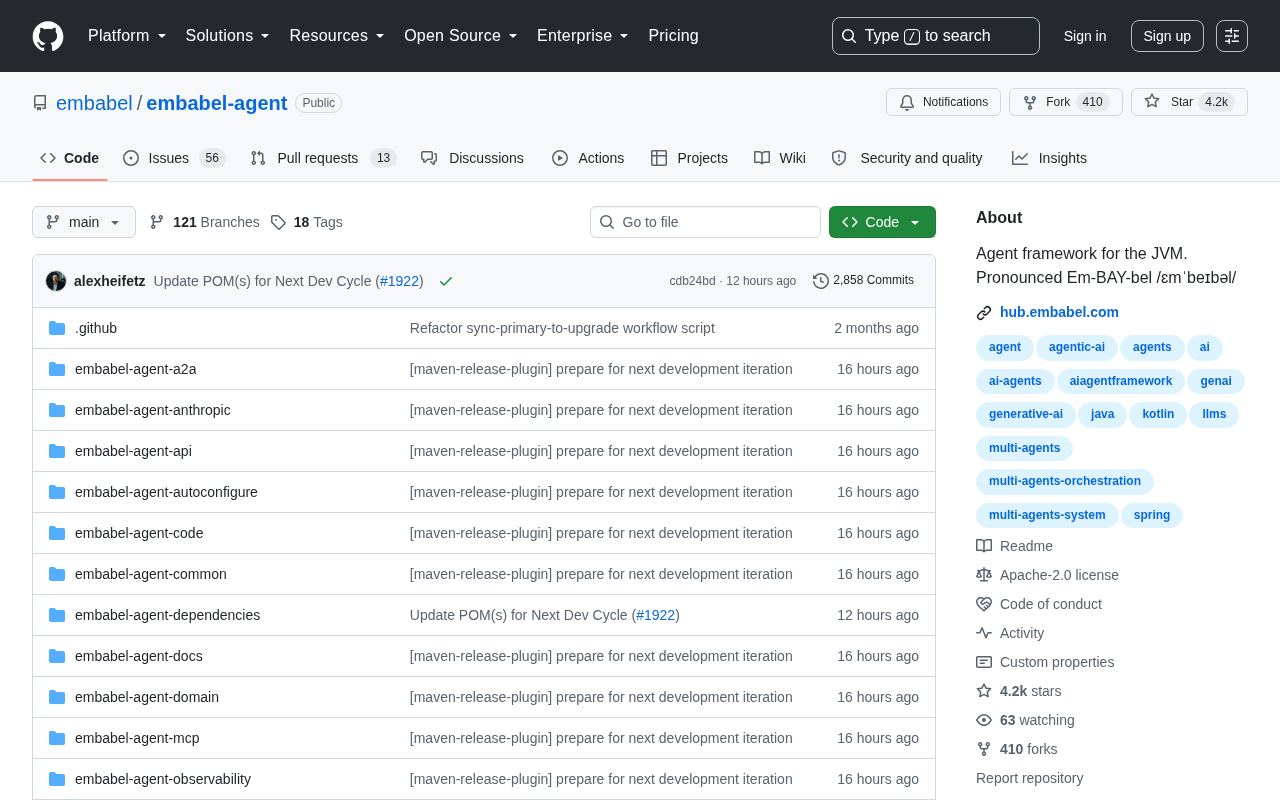The width and height of the screenshot is (1280, 800).
Task: Expand the Solutions menu
Action: click(x=228, y=36)
